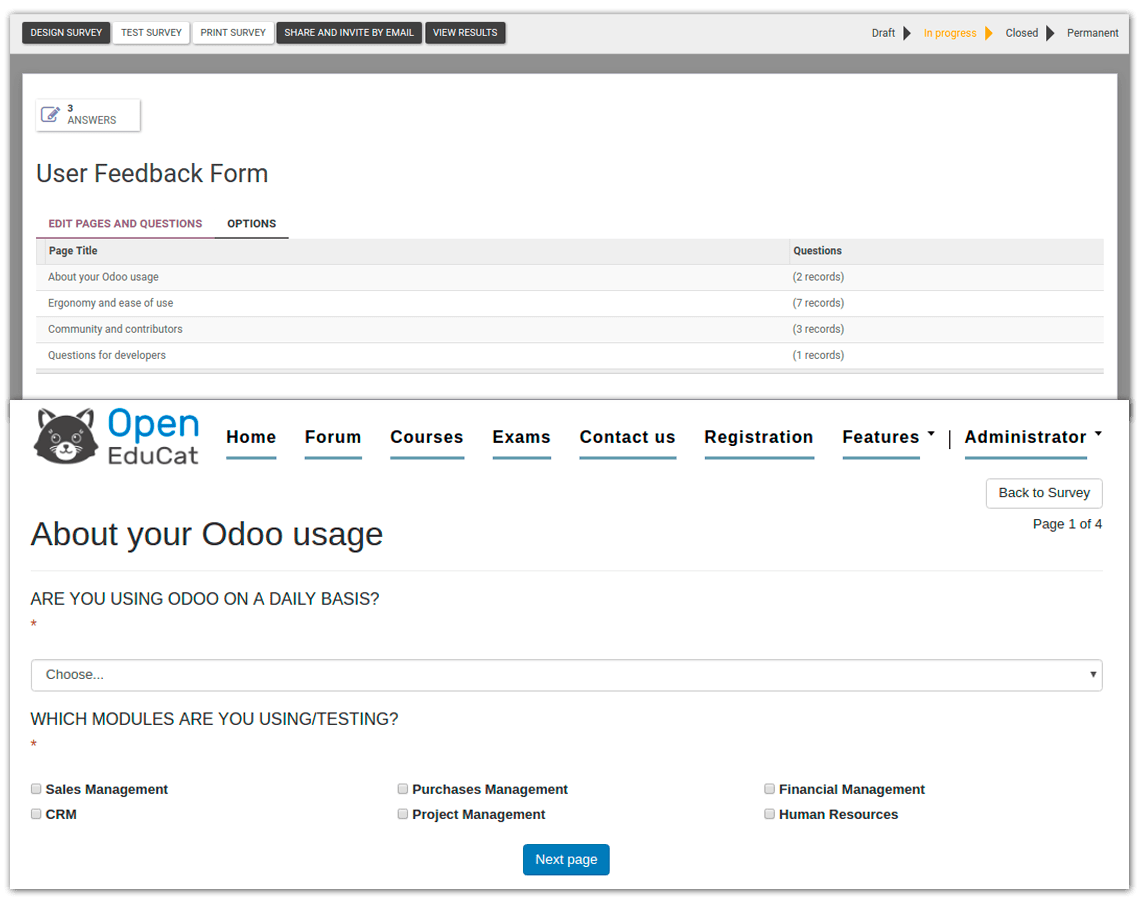Go to the Courses menu item
Image resolution: width=1140 pixels, height=900 pixels.
427,437
